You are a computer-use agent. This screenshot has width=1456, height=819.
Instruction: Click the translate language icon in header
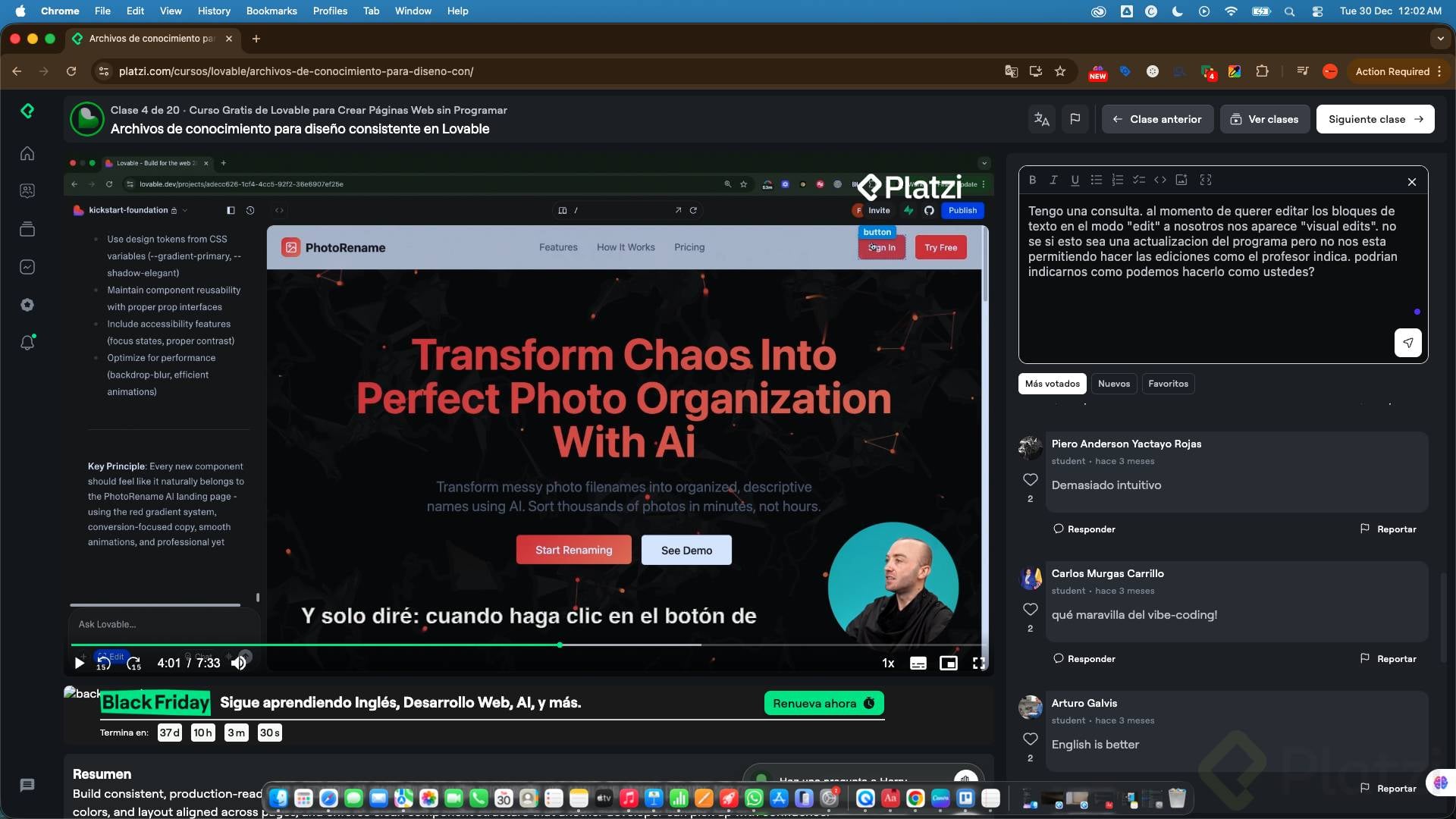pos(1042,119)
